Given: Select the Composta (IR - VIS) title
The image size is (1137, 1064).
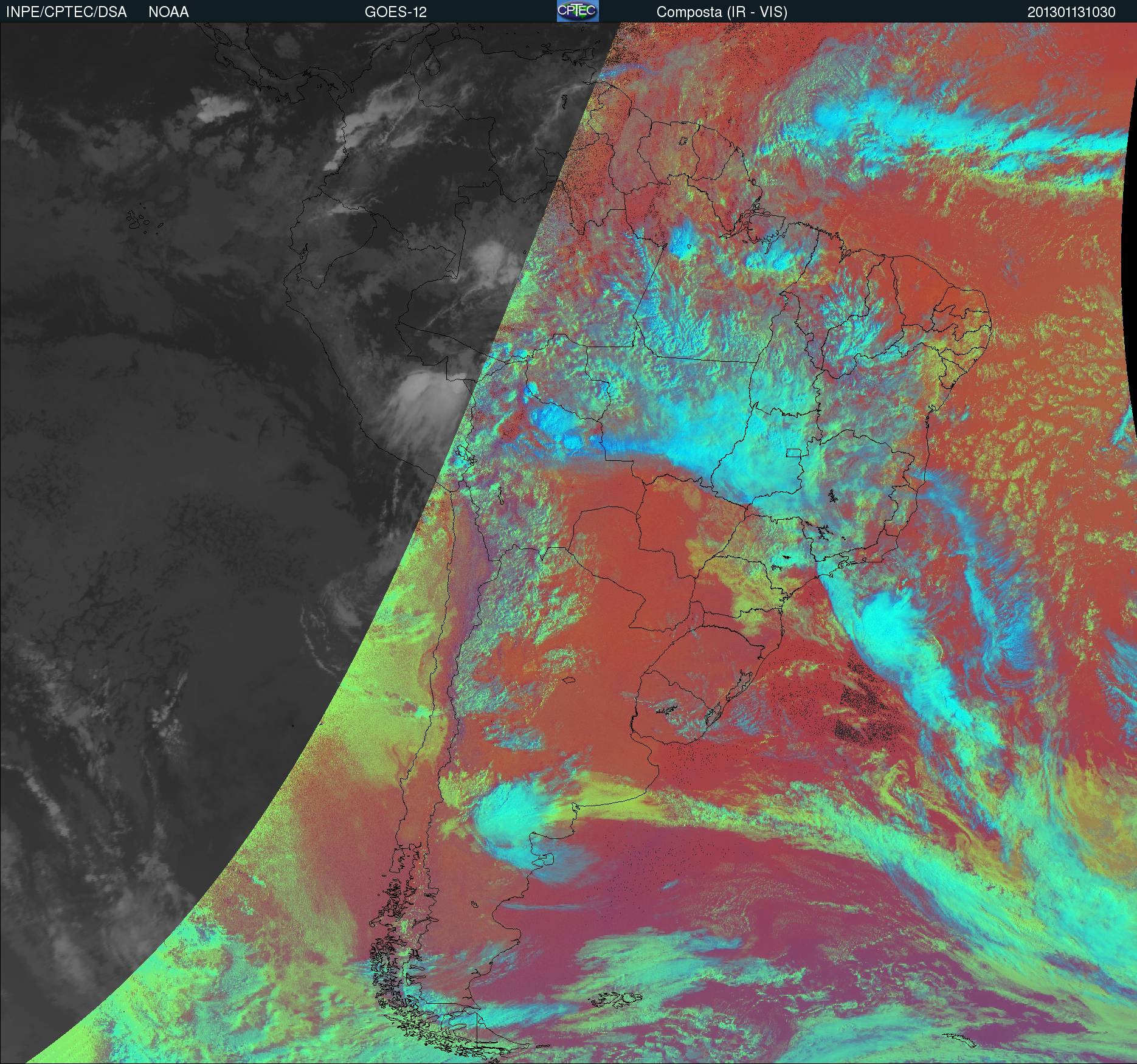Looking at the screenshot, I should coord(722,12).
